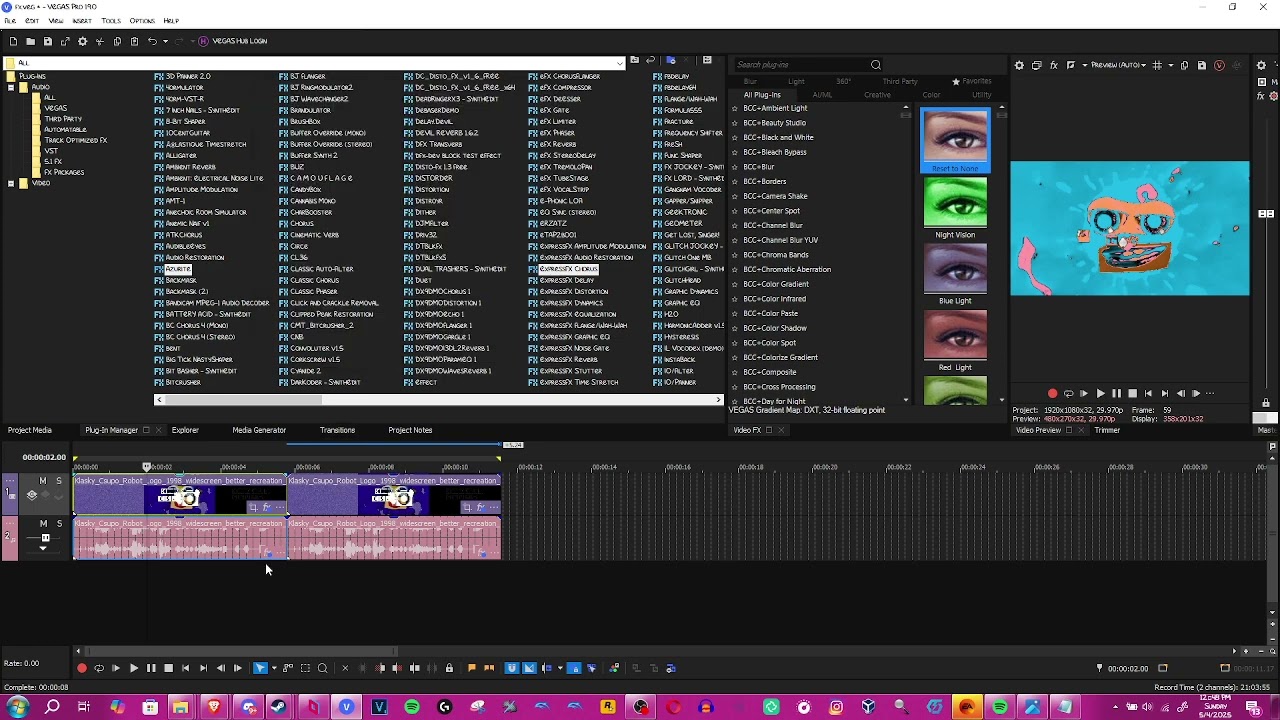Open the Render As export icon
Screen dimensions: 1280x720
tap(65, 41)
